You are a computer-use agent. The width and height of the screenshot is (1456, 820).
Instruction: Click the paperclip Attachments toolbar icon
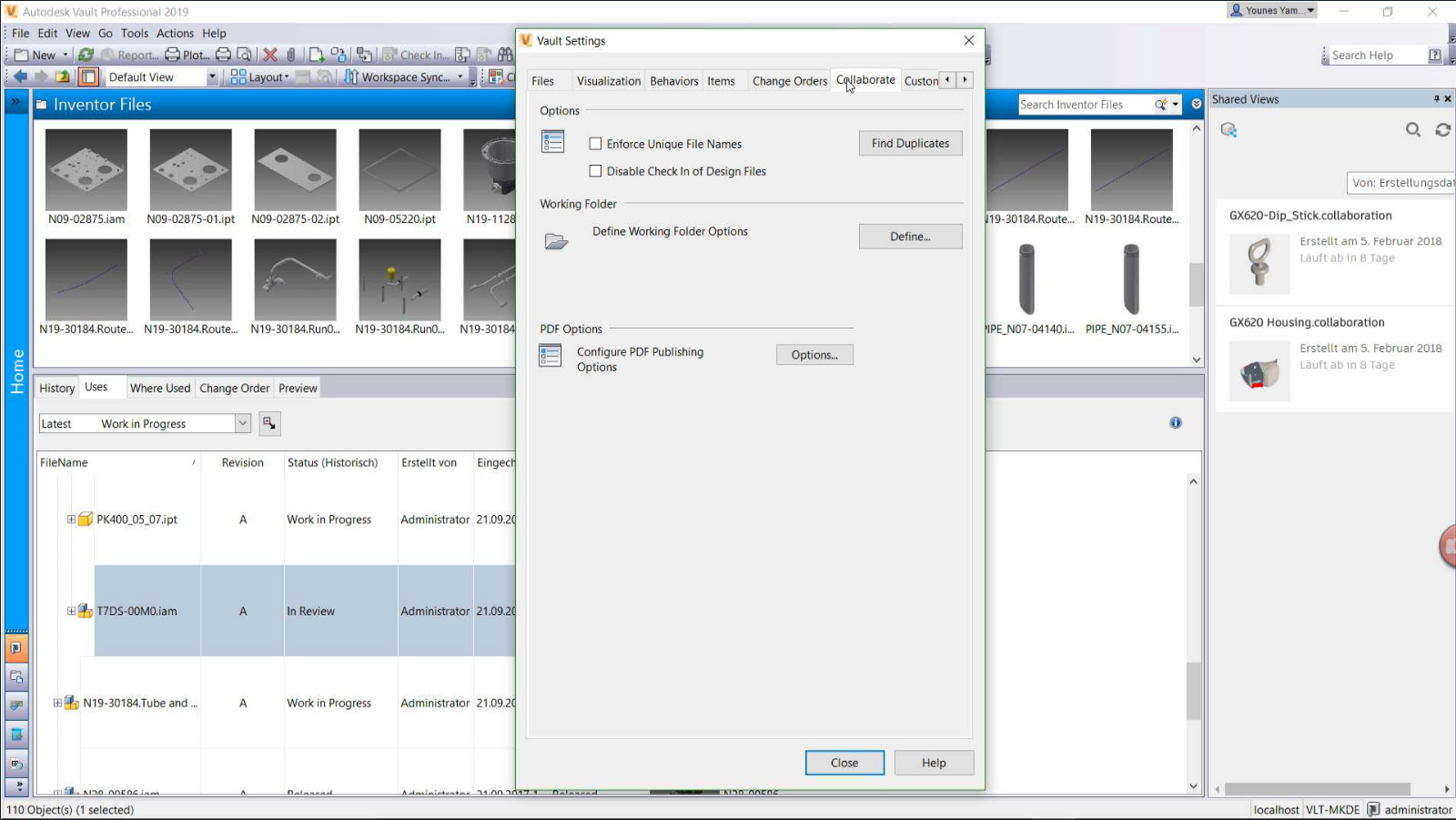point(291,55)
